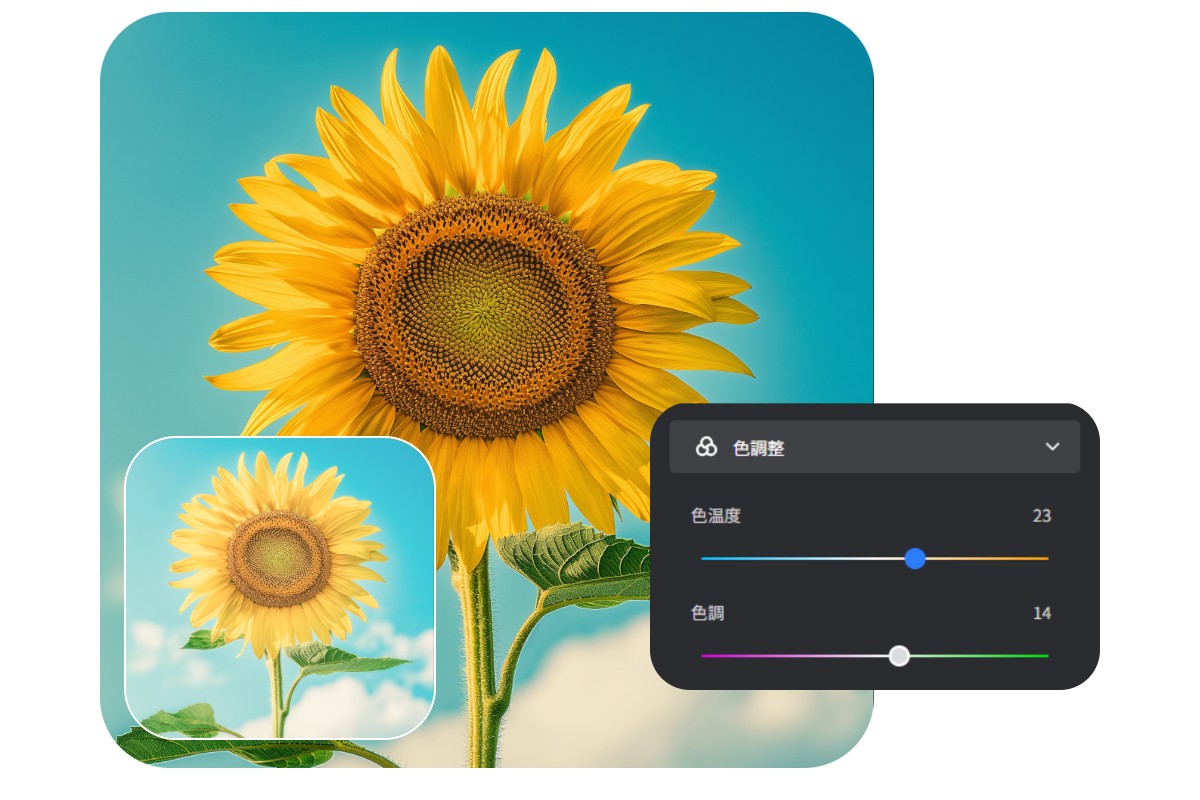Screen dimensions: 1200x800
Task: Click the 色温度 slider handle
Action: click(x=916, y=560)
